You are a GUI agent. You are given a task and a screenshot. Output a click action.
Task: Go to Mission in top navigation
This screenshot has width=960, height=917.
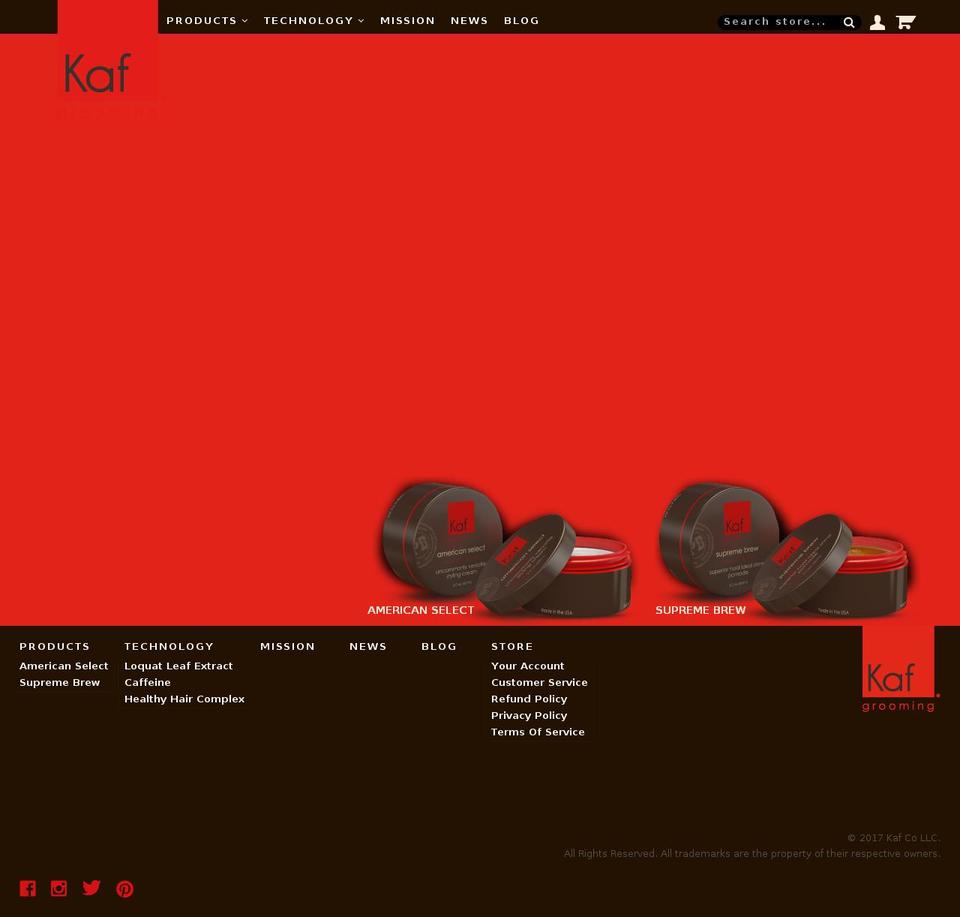point(407,21)
